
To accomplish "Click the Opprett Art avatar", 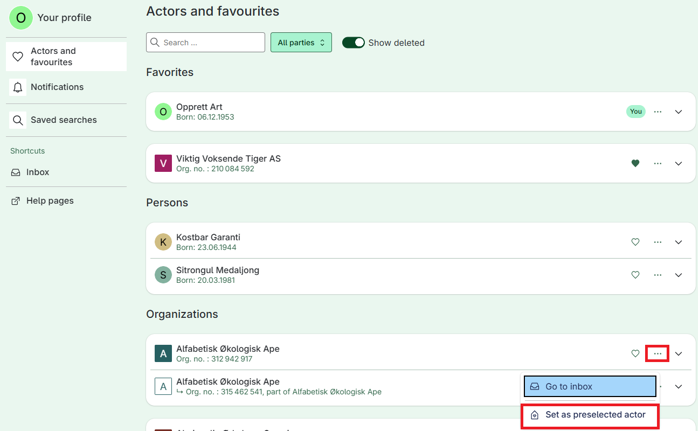I will click(163, 112).
